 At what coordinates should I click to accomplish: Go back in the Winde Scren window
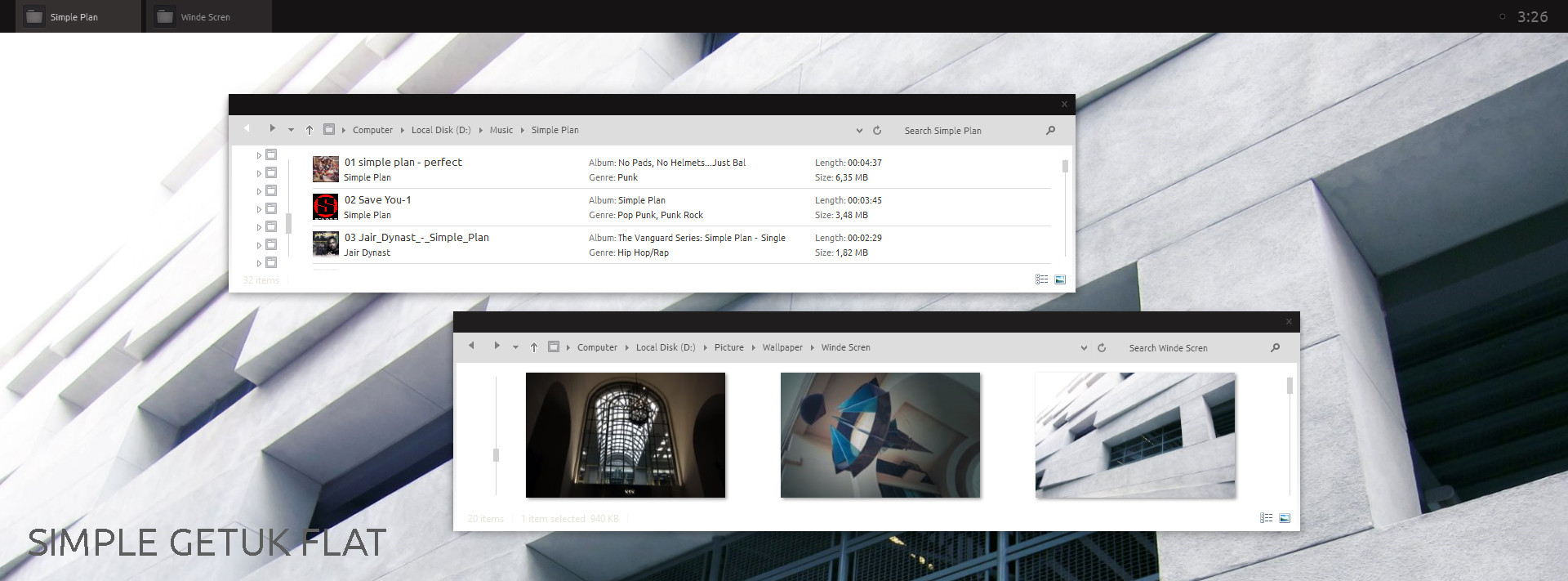pos(471,346)
